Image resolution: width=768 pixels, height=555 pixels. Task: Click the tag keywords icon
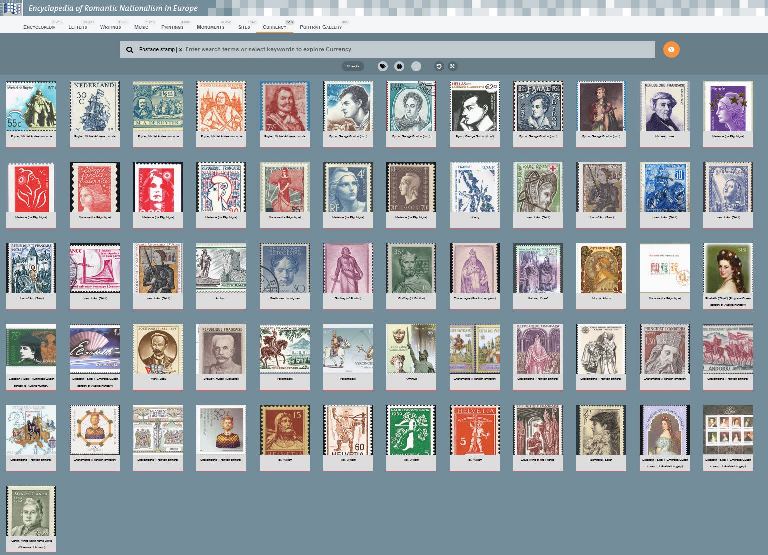[x=383, y=66]
